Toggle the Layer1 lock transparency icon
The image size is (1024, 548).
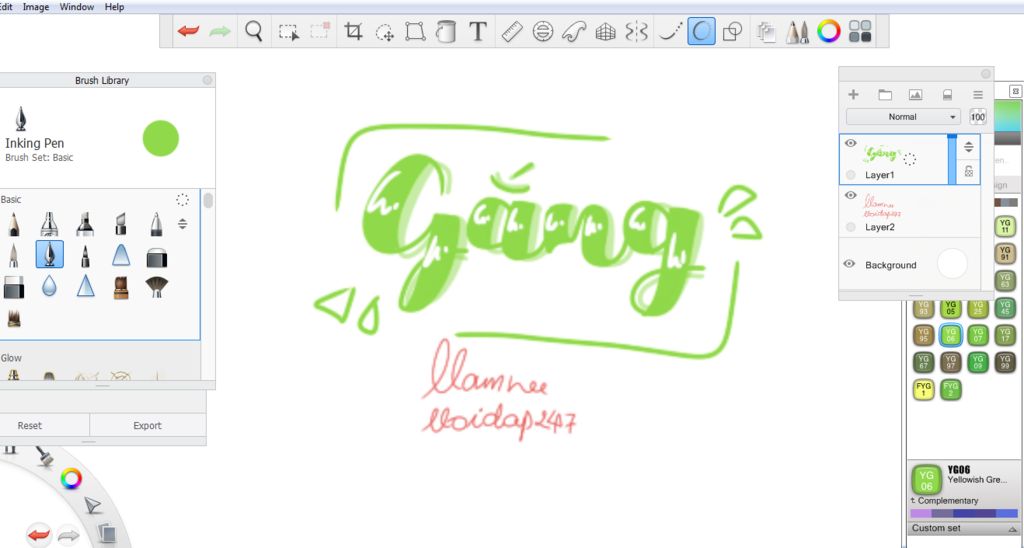tap(968, 171)
